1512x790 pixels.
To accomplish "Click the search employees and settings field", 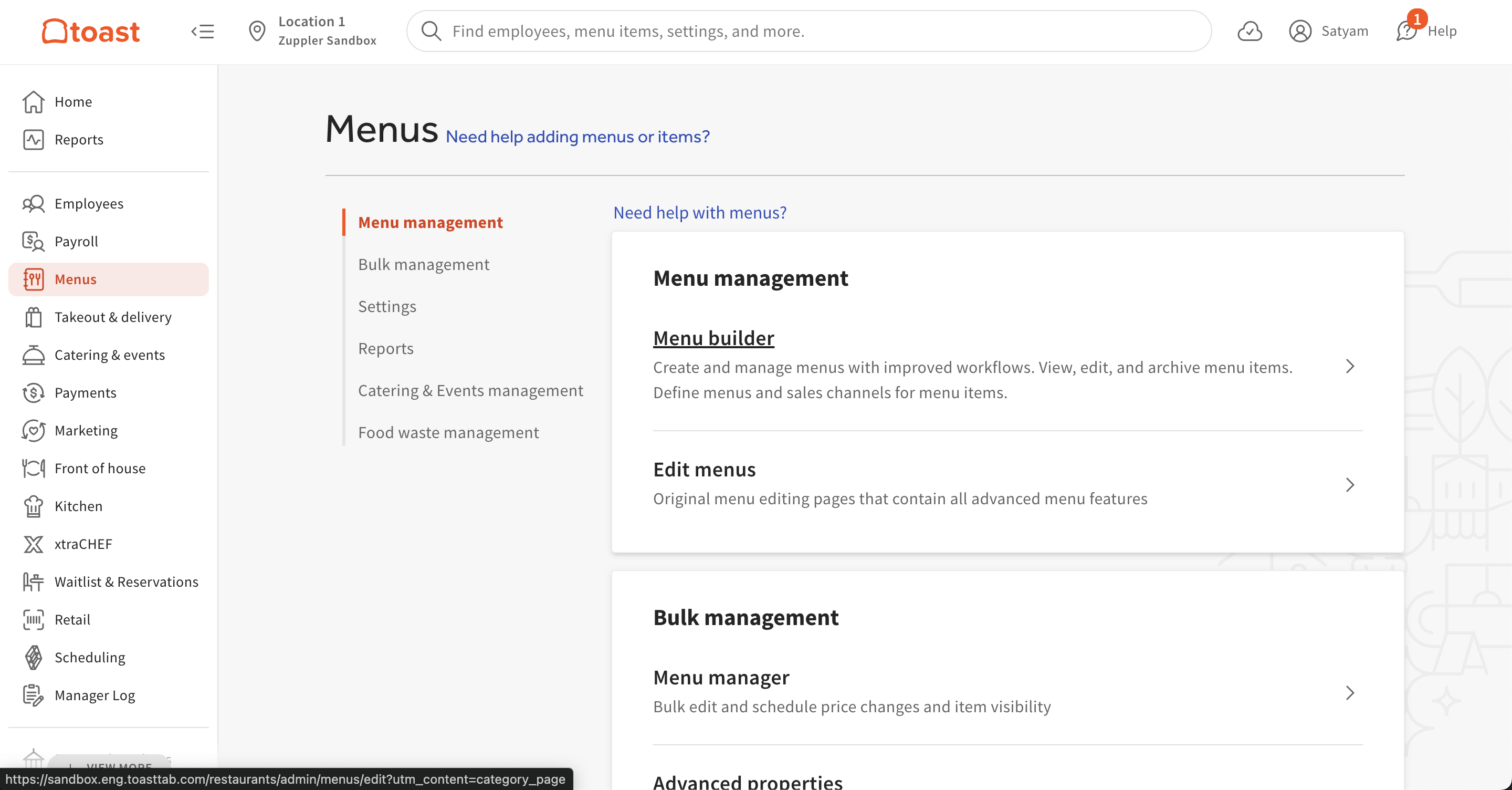I will (x=809, y=31).
